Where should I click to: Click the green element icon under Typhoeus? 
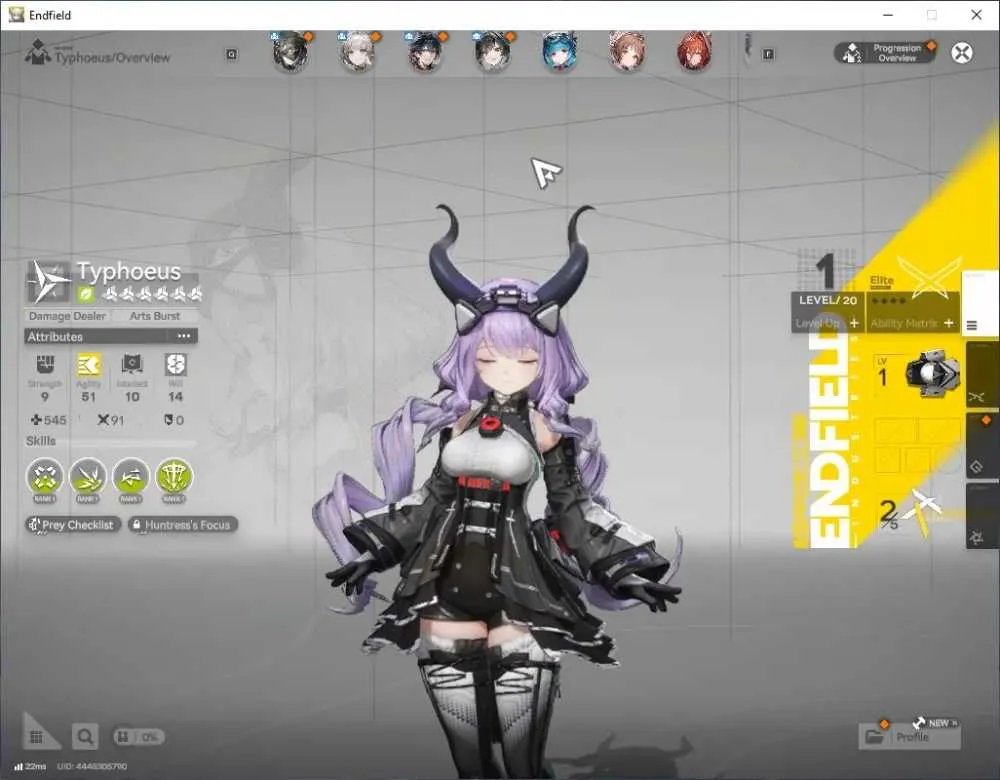pyautogui.click(x=86, y=294)
